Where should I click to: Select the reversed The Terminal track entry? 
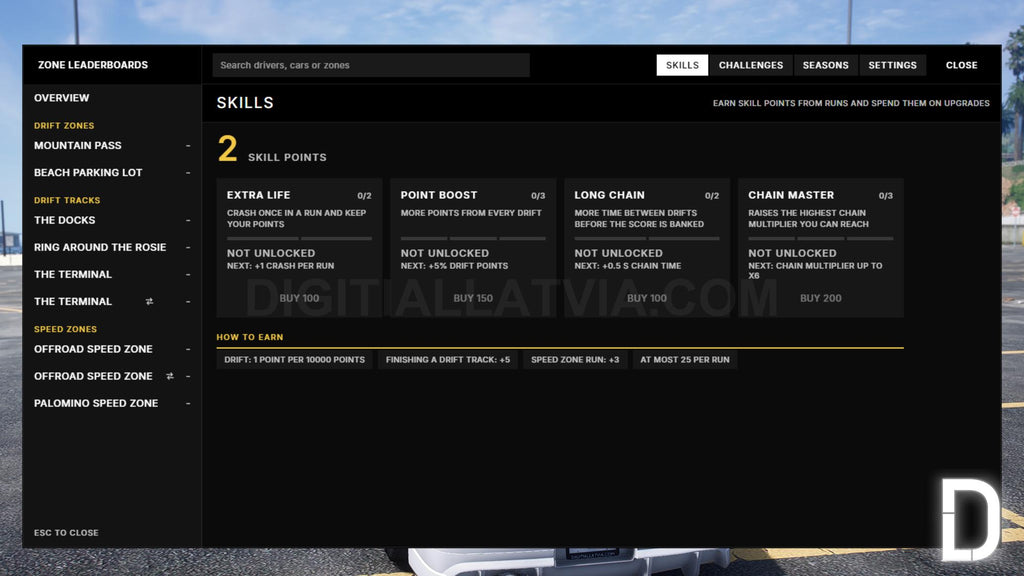click(112, 302)
